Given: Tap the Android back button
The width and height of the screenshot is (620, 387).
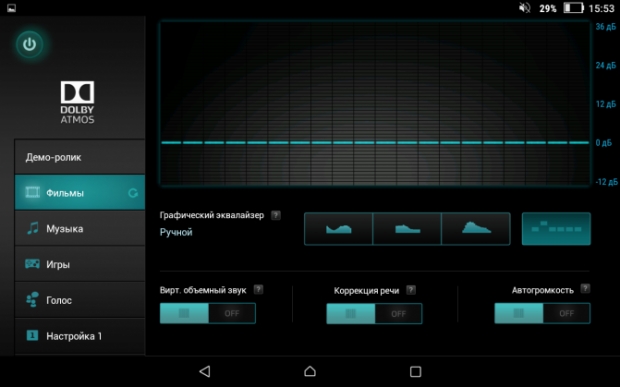Looking at the screenshot, I should click(x=205, y=371).
